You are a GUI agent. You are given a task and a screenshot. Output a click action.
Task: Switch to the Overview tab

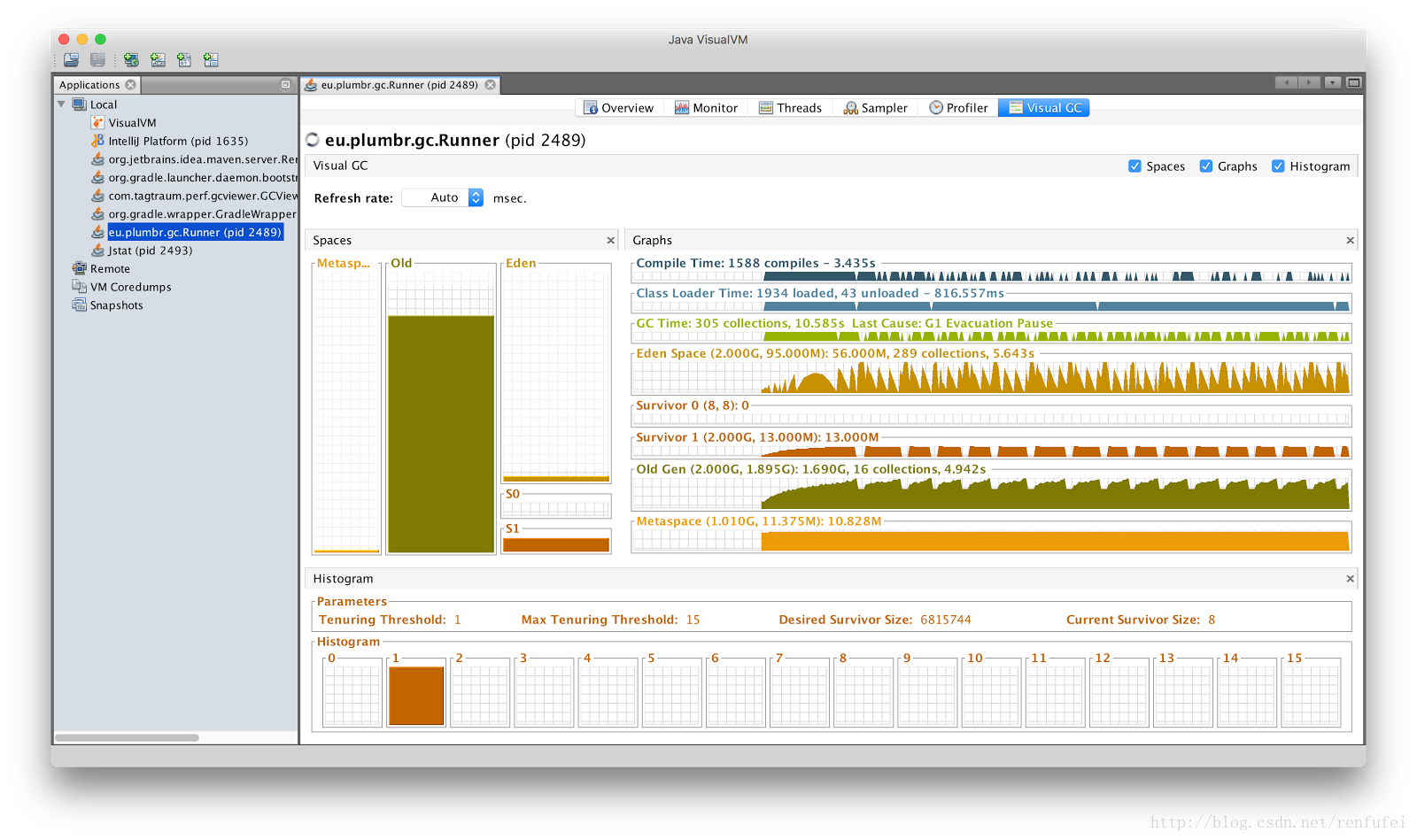click(x=618, y=108)
